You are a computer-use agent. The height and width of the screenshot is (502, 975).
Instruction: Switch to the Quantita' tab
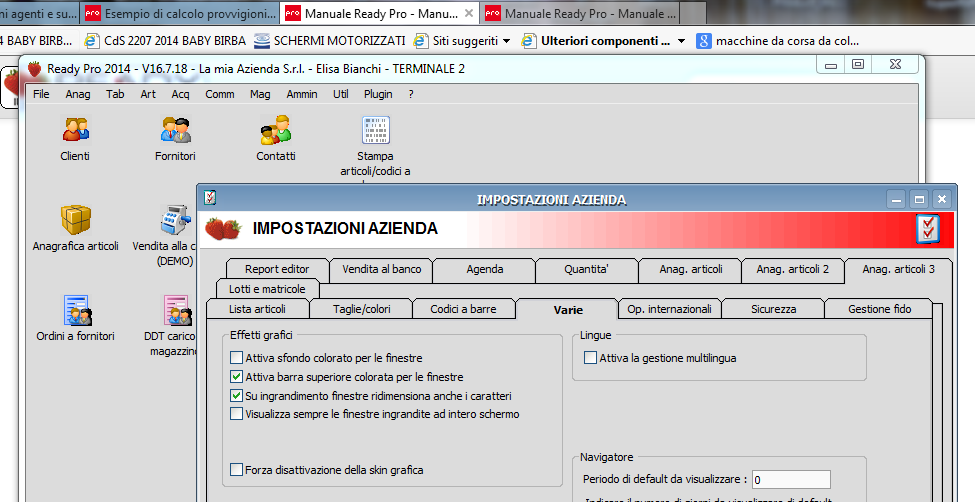coord(586,269)
